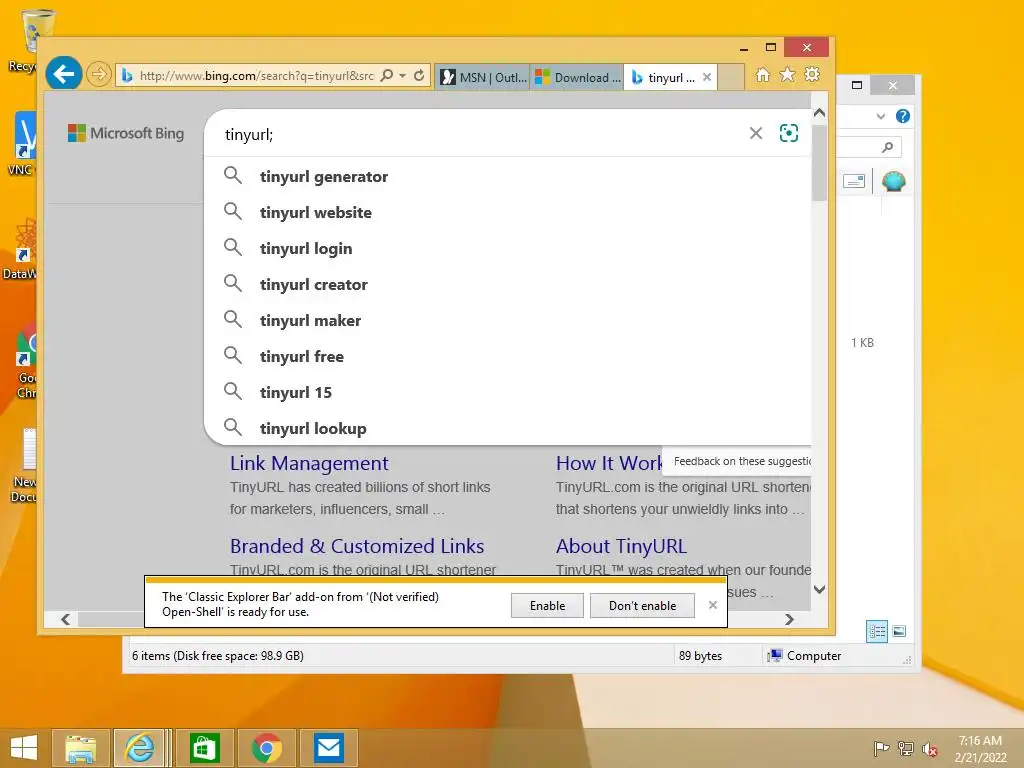The height and width of the screenshot is (768, 1024).
Task: Click the File Explorer search magnifier
Action: pyautogui.click(x=887, y=147)
